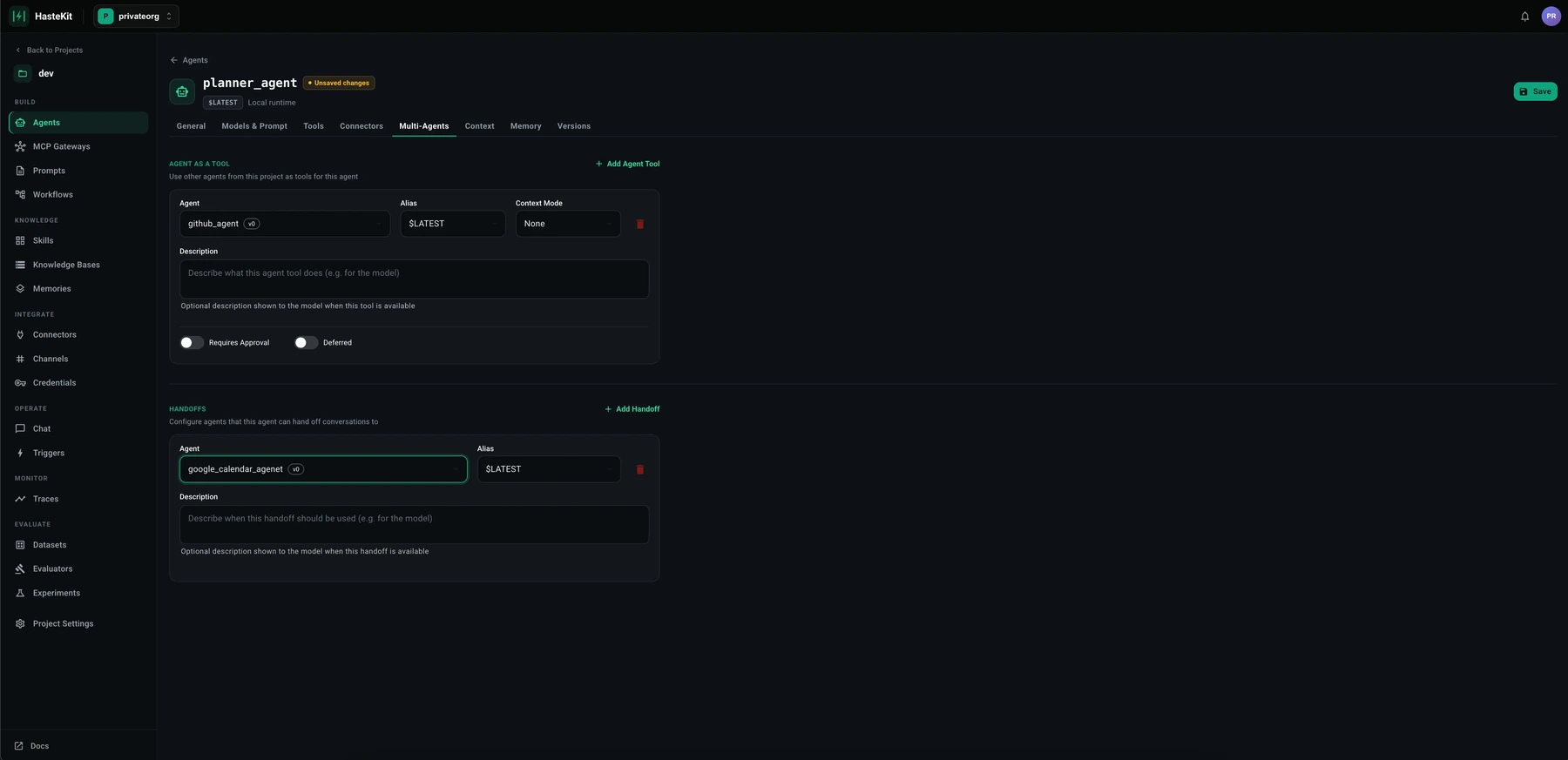Click the Datasets table icon
1568x760 pixels.
[x=20, y=545]
